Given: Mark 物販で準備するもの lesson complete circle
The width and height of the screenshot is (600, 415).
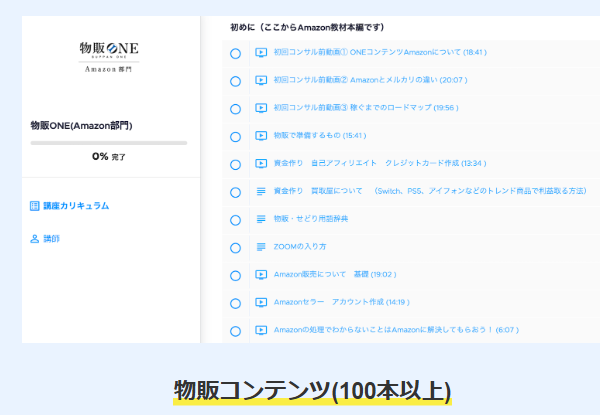Looking at the screenshot, I should tap(235, 137).
